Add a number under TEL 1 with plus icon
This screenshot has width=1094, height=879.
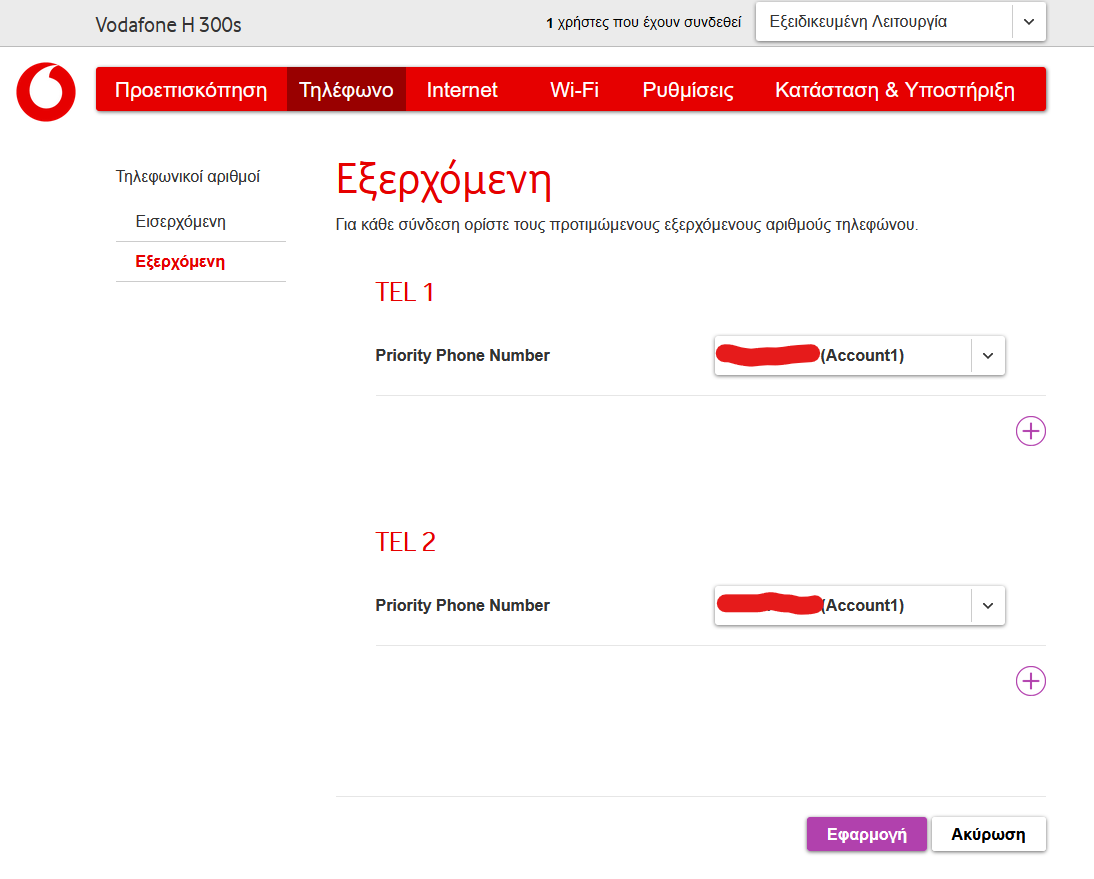1031,431
